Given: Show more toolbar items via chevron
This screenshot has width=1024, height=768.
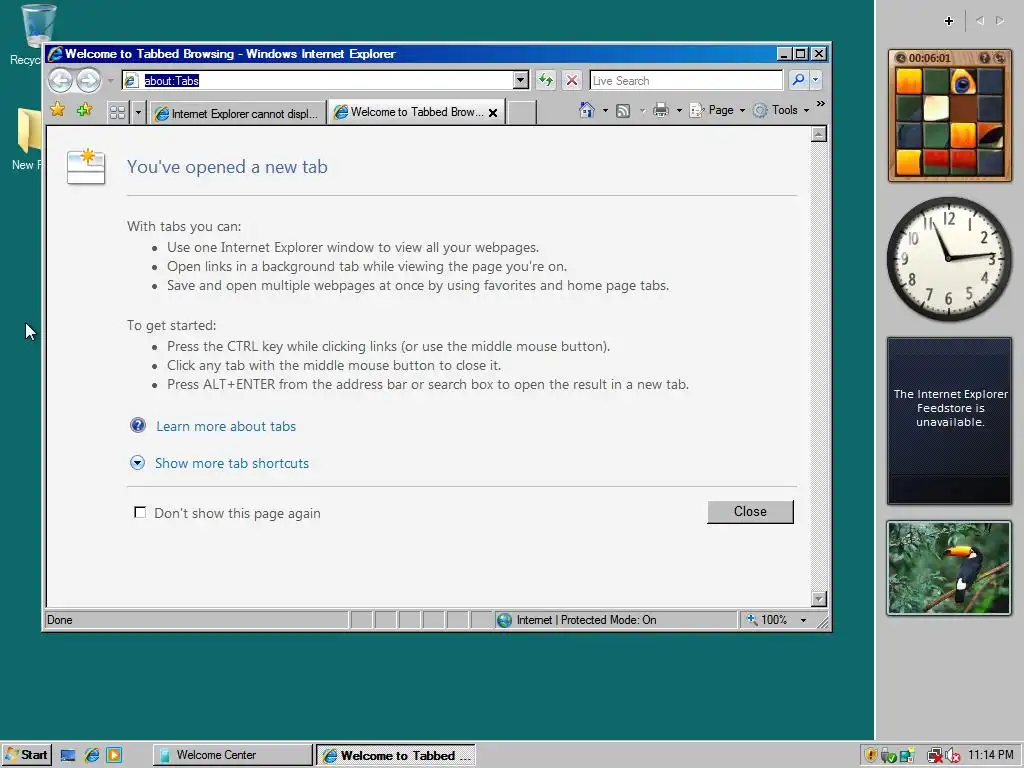Looking at the screenshot, I should coord(820,104).
